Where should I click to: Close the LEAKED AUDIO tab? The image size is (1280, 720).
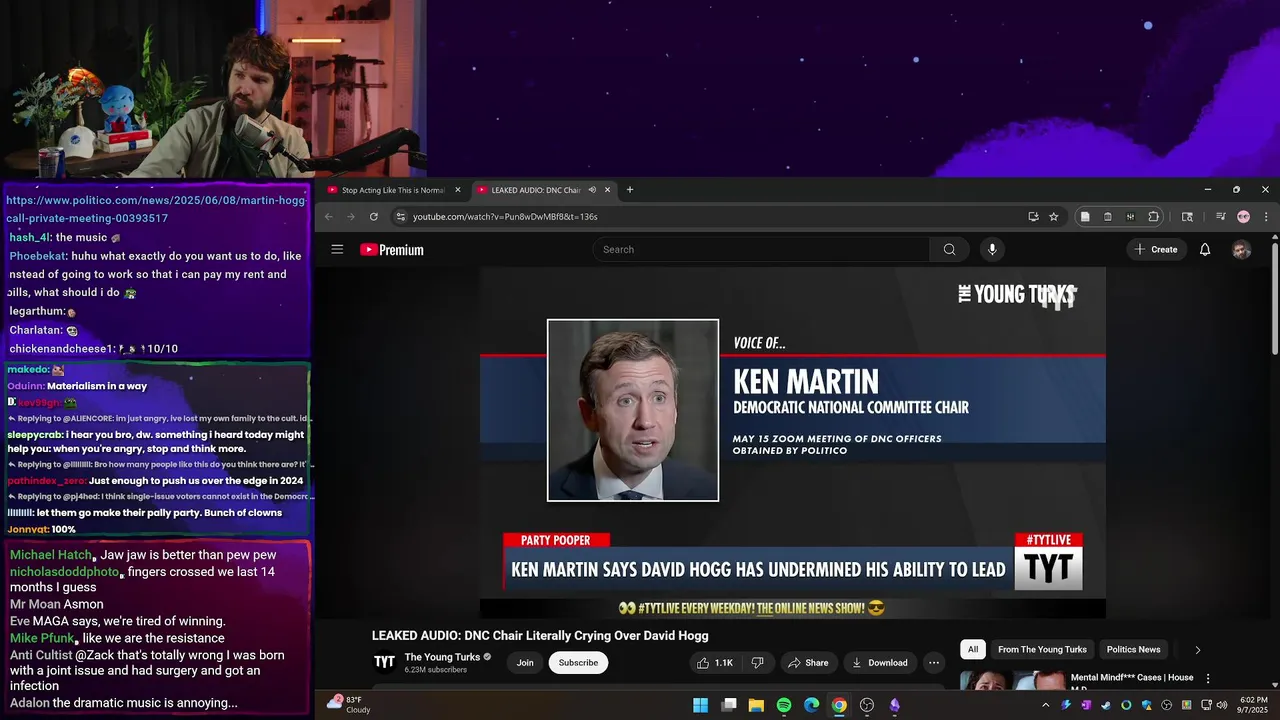coord(607,190)
